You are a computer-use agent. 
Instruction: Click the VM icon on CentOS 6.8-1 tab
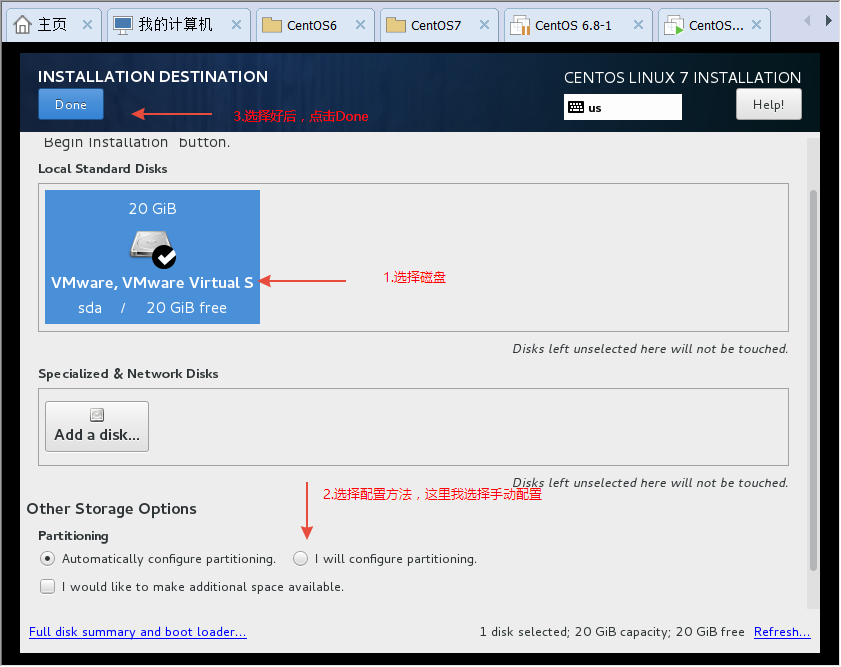(520, 25)
